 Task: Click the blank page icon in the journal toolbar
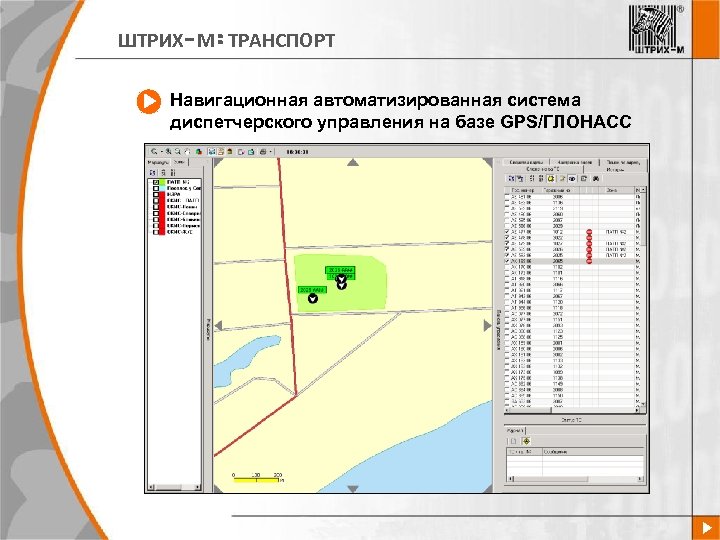(513, 441)
